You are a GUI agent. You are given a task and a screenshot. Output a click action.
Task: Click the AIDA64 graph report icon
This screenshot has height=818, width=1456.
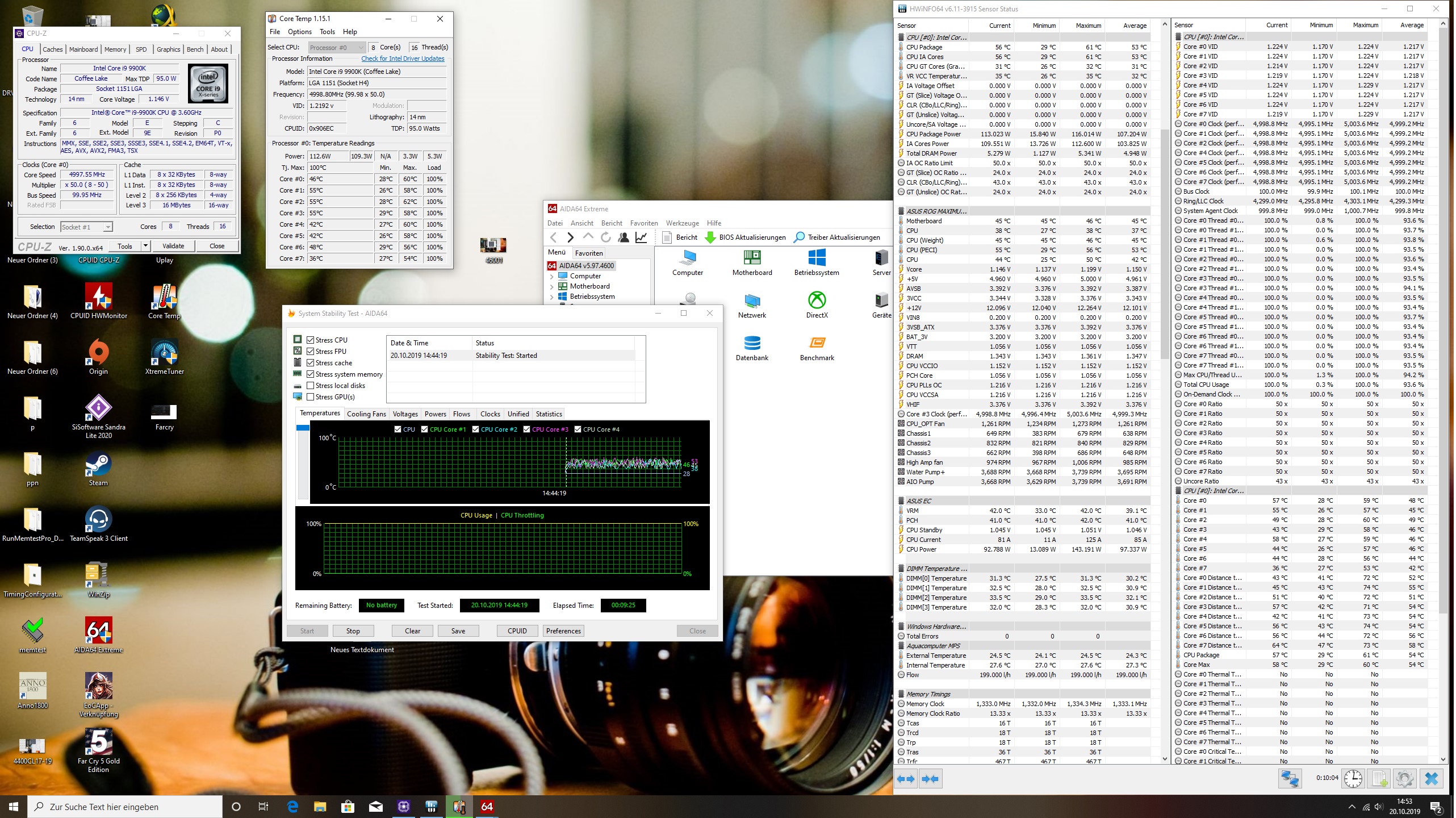coord(641,237)
